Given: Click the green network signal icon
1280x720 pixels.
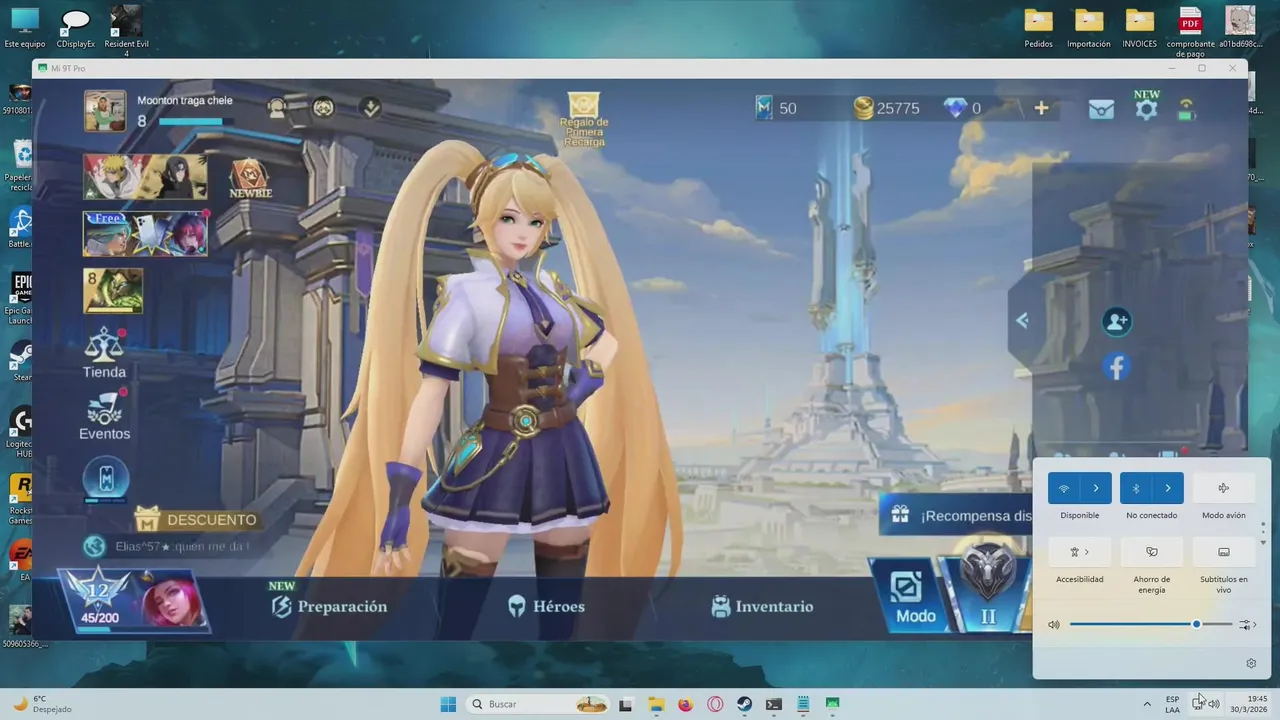Looking at the screenshot, I should (x=1186, y=109).
